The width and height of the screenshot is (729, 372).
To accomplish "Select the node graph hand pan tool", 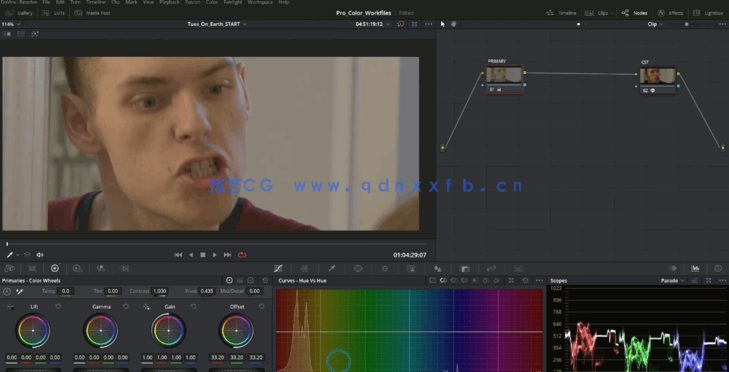I will [454, 24].
